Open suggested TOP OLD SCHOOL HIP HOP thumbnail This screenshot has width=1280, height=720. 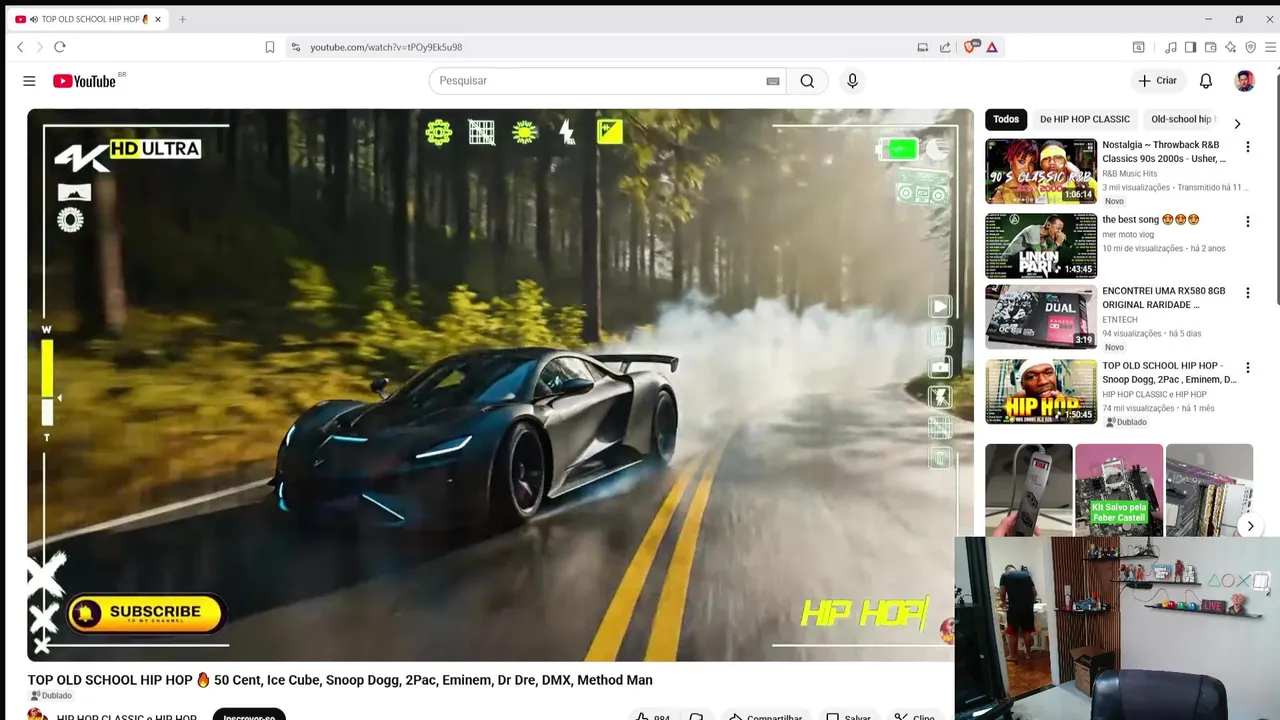pos(1041,392)
